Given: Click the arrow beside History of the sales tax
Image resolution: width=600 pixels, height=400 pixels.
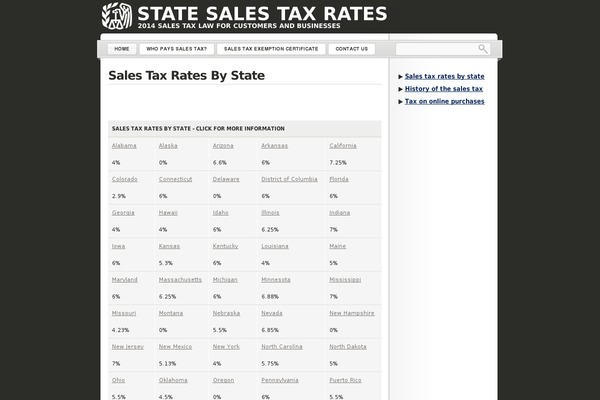Looking at the screenshot, I should click(x=401, y=89).
